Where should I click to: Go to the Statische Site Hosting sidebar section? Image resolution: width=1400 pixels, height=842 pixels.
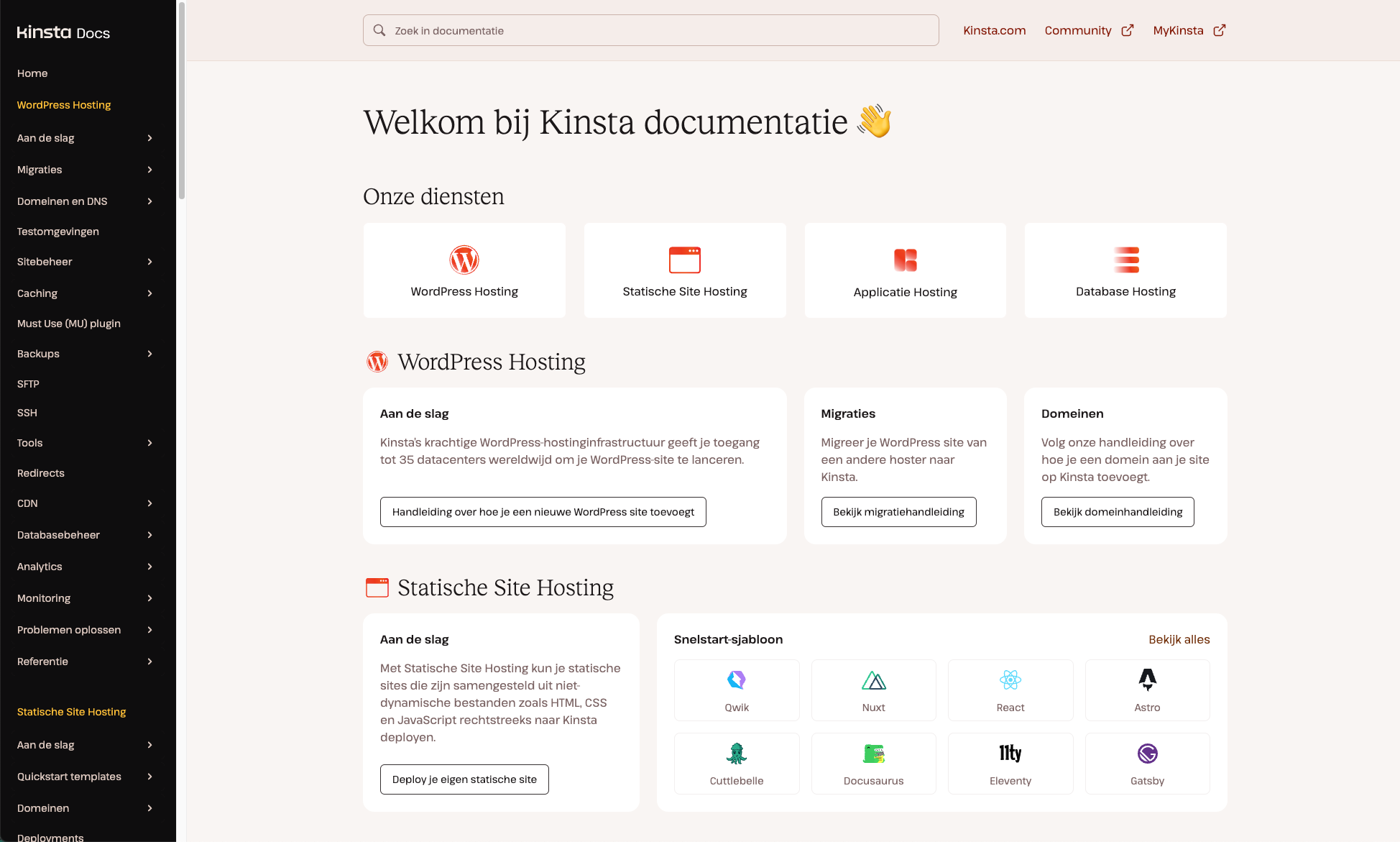coord(71,712)
